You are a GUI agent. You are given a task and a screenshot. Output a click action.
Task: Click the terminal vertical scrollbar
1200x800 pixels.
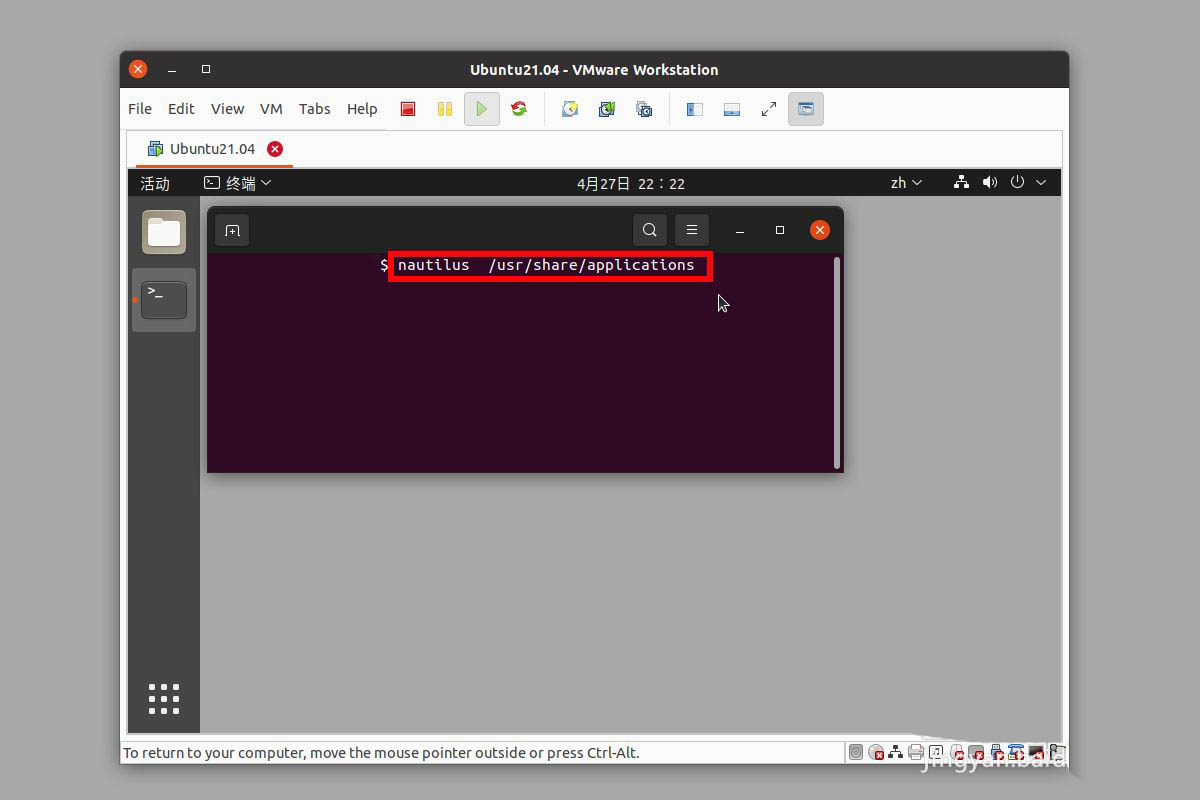tap(837, 362)
